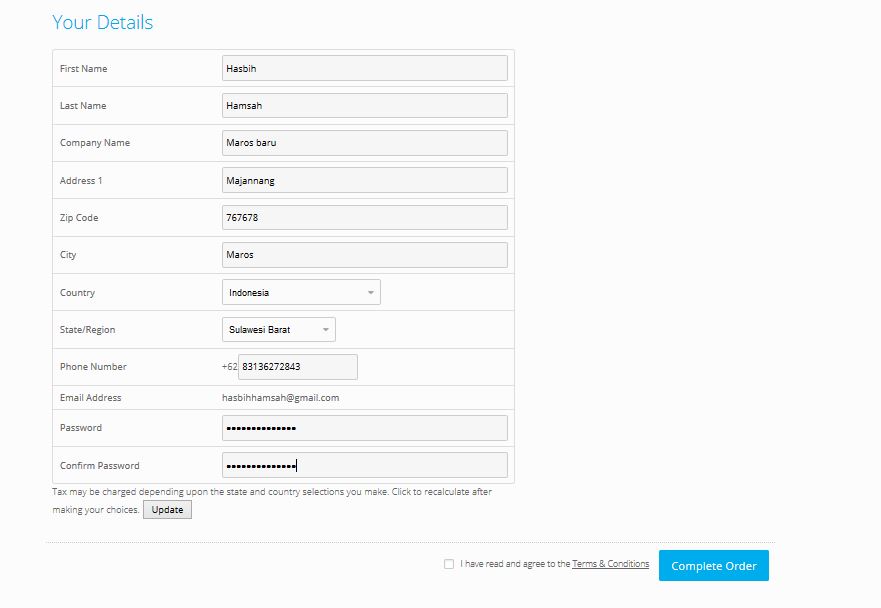
Task: Click the First Name field containing Hasbih
Action: [x=364, y=67]
